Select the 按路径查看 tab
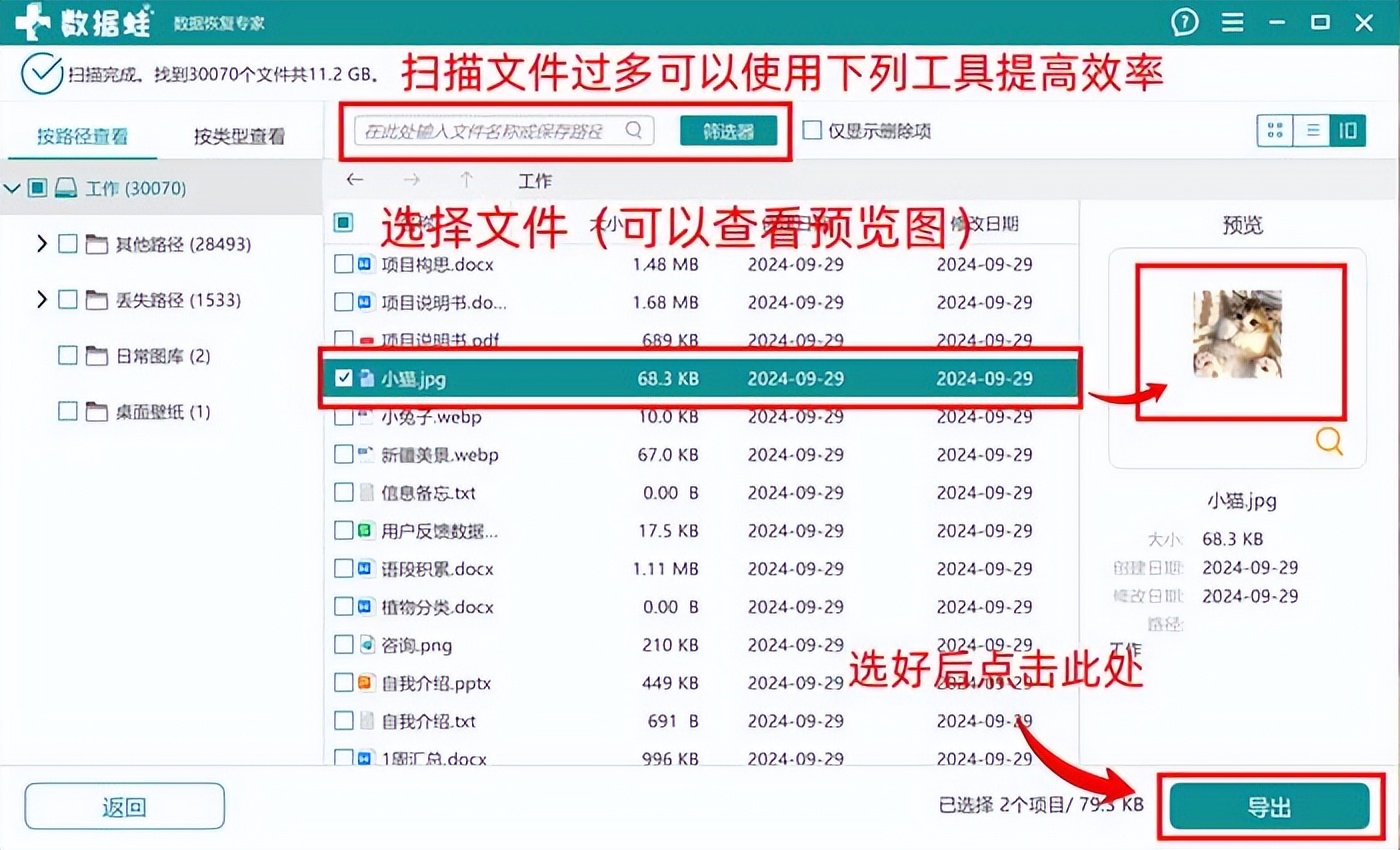The height and width of the screenshot is (850, 1400). tap(83, 137)
